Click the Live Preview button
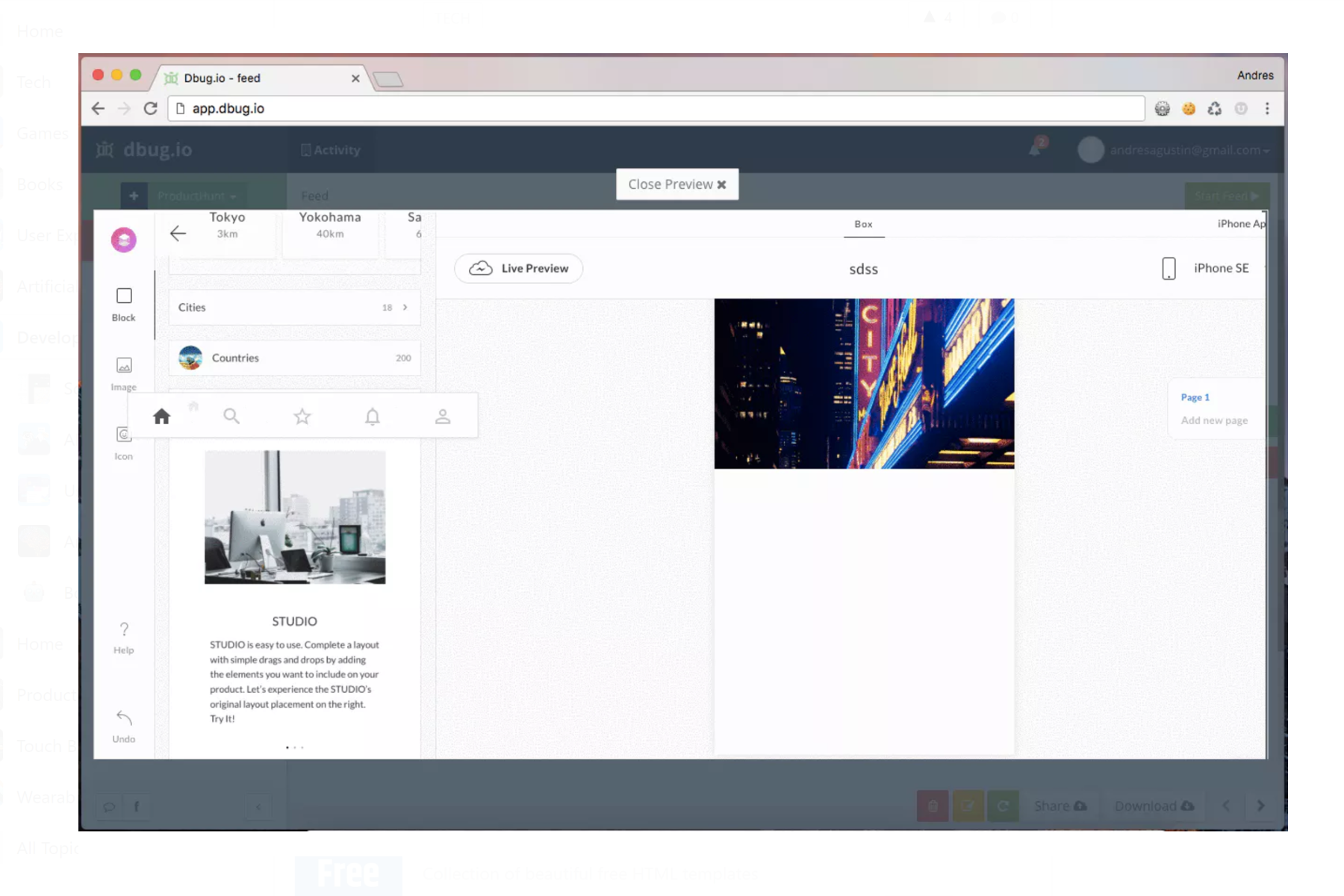This screenshot has width=1344, height=896. pos(519,268)
